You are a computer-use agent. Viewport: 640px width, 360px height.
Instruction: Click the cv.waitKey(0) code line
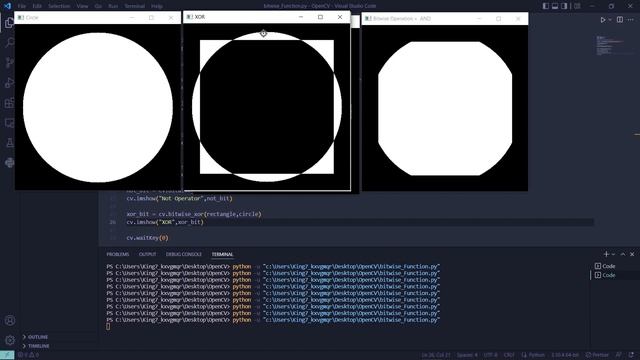[x=147, y=238]
